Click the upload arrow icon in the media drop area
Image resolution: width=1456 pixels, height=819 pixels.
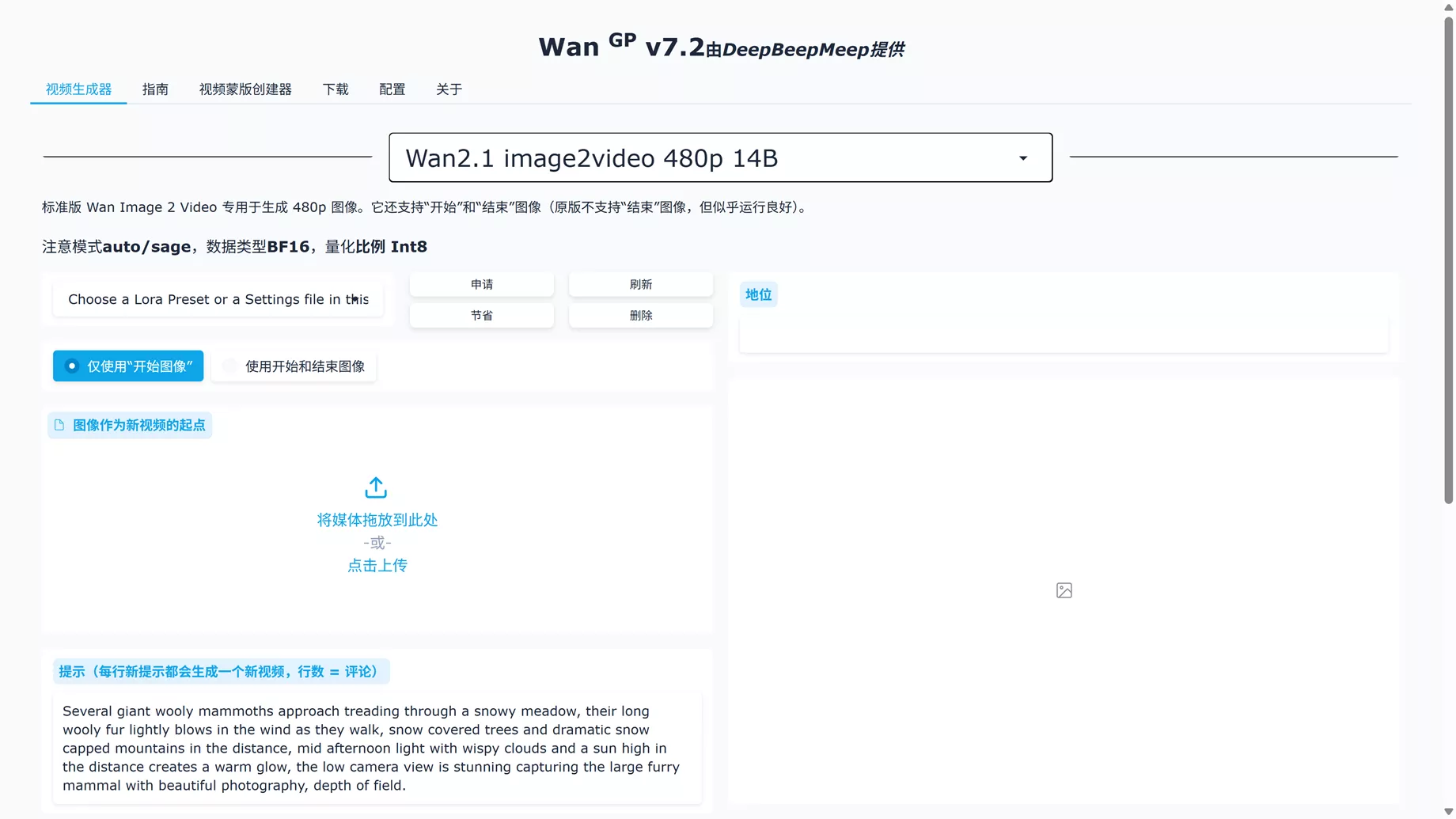coord(376,487)
